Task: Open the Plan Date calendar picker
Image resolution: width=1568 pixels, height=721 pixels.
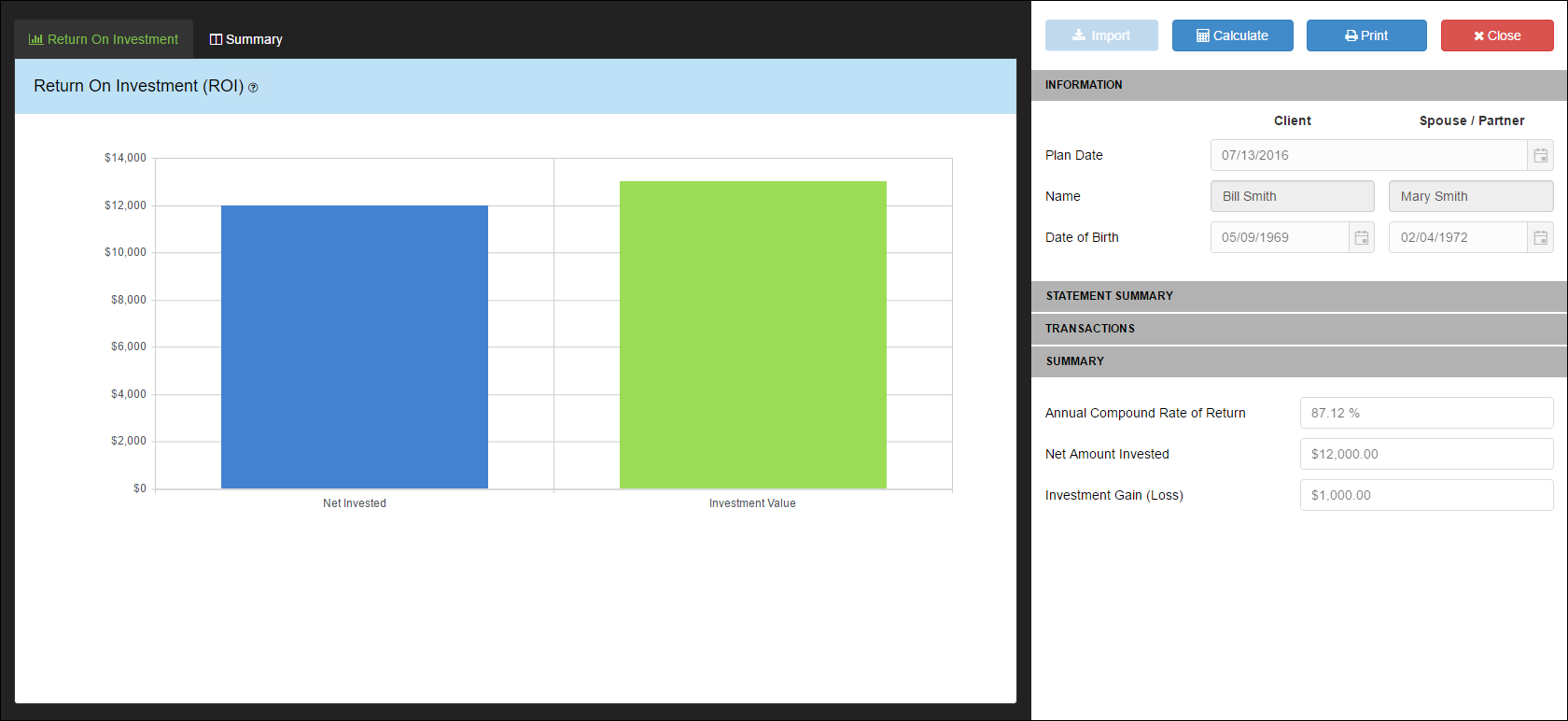Action: [x=1540, y=155]
